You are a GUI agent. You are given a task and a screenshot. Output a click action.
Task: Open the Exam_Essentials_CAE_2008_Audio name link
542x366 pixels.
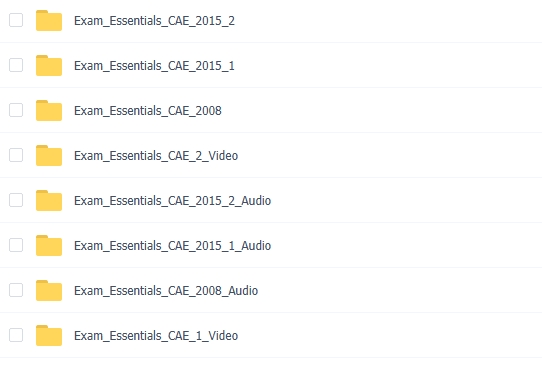coord(166,290)
